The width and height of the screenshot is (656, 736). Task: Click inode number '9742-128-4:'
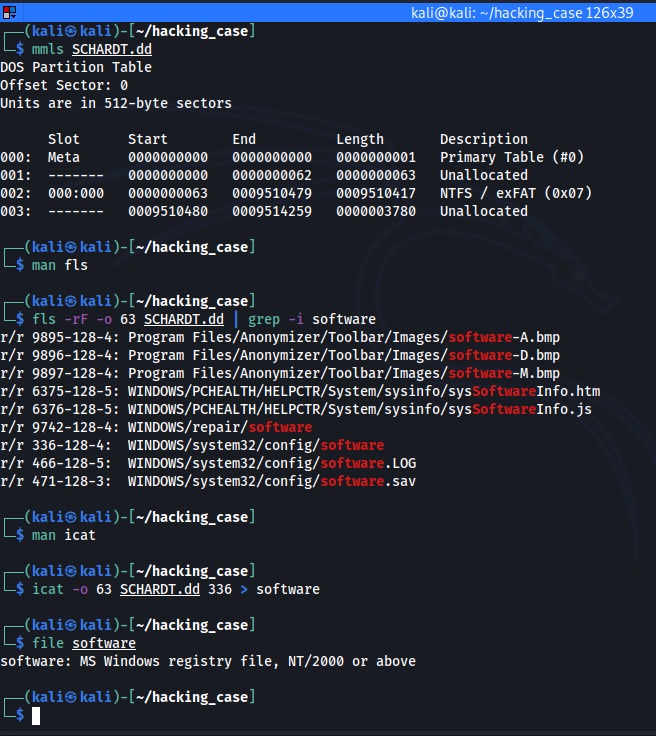pyautogui.click(x=76, y=428)
